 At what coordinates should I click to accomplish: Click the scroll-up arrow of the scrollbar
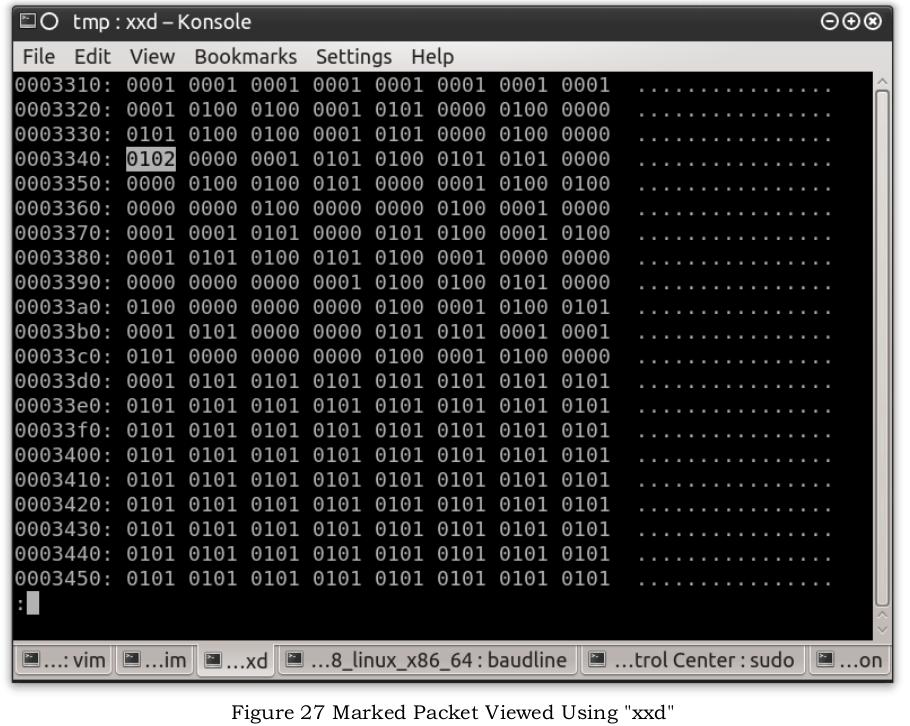882,82
